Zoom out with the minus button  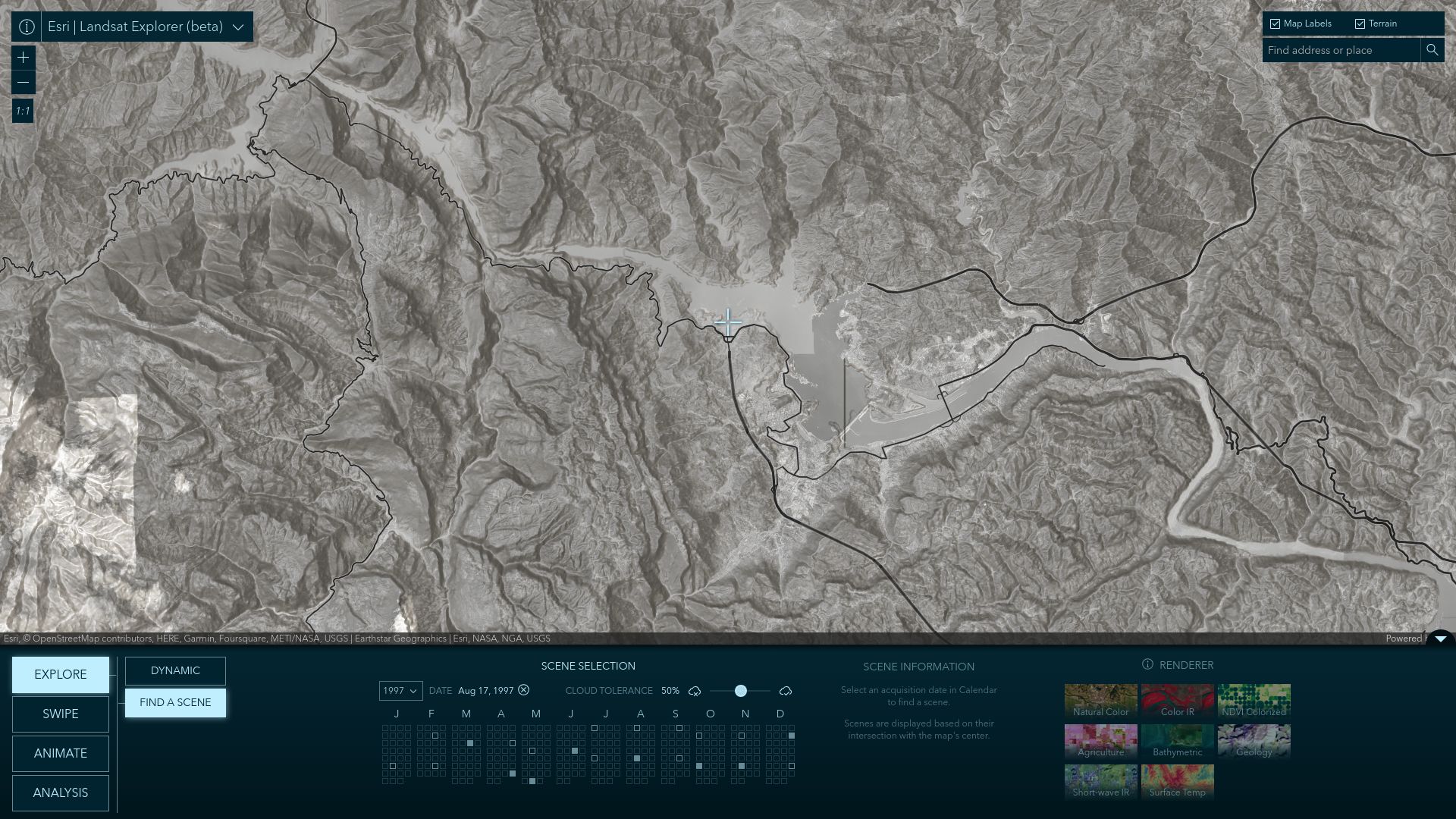tap(24, 82)
